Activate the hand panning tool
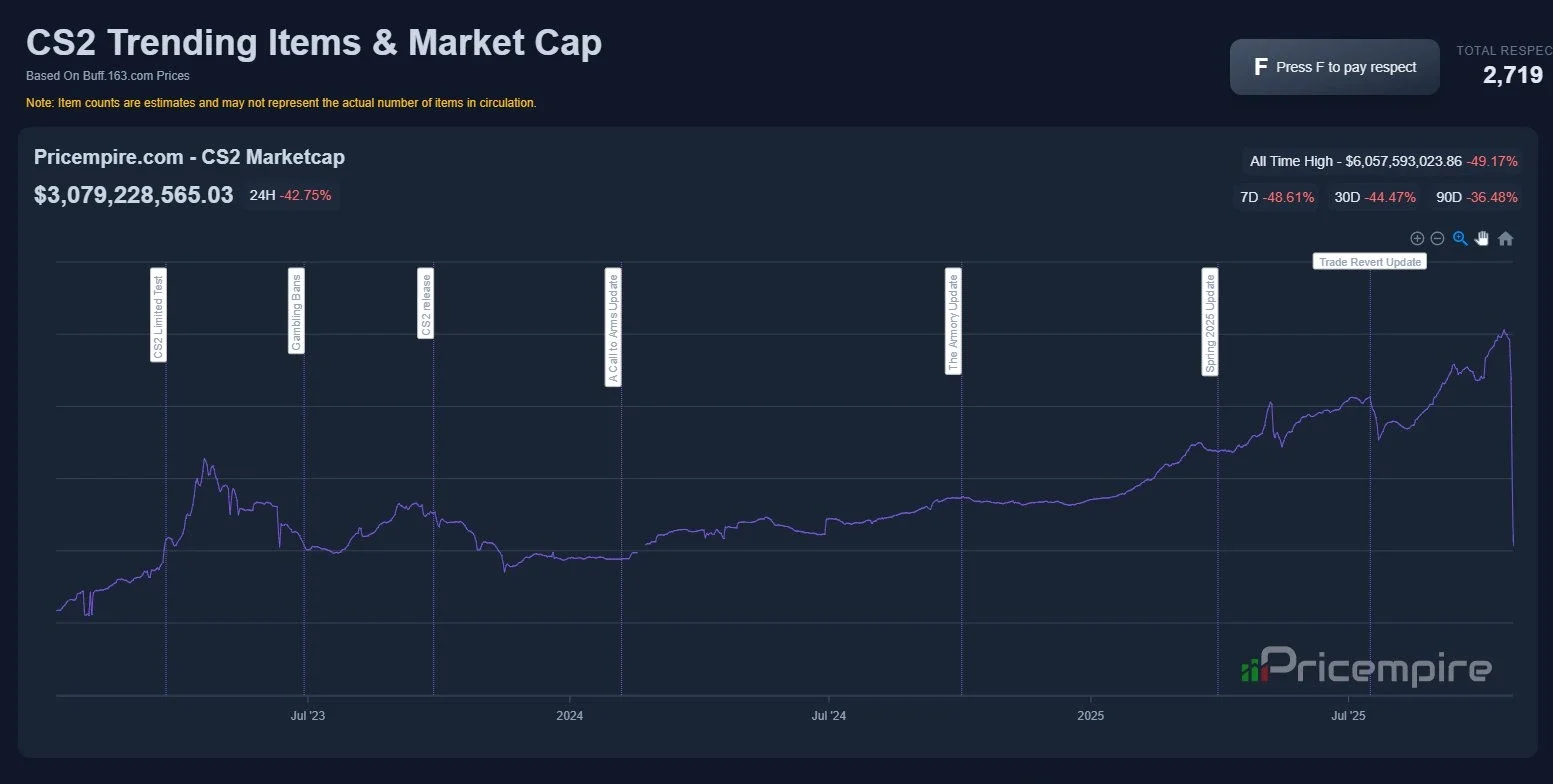This screenshot has width=1553, height=784. [1482, 238]
